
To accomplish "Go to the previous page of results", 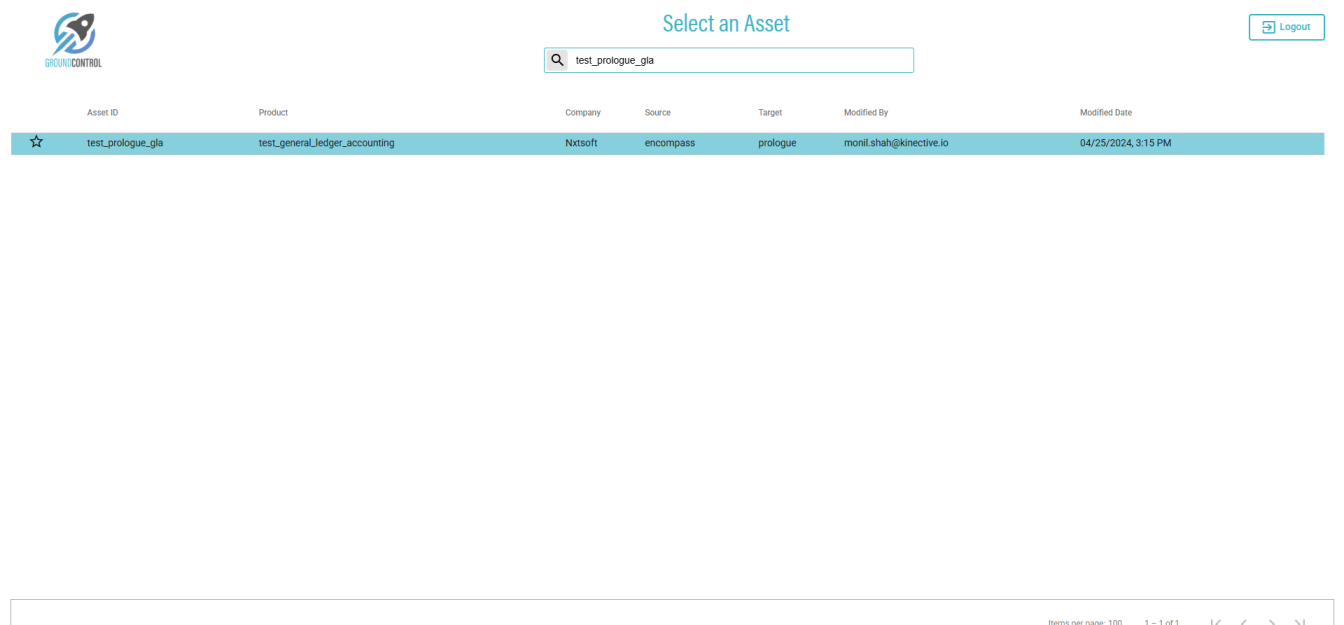I will [x=1244, y=622].
